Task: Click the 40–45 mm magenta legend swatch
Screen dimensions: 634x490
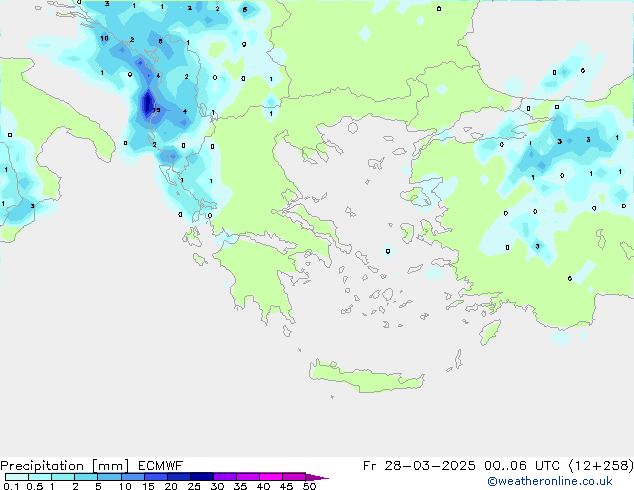Action: click(271, 477)
